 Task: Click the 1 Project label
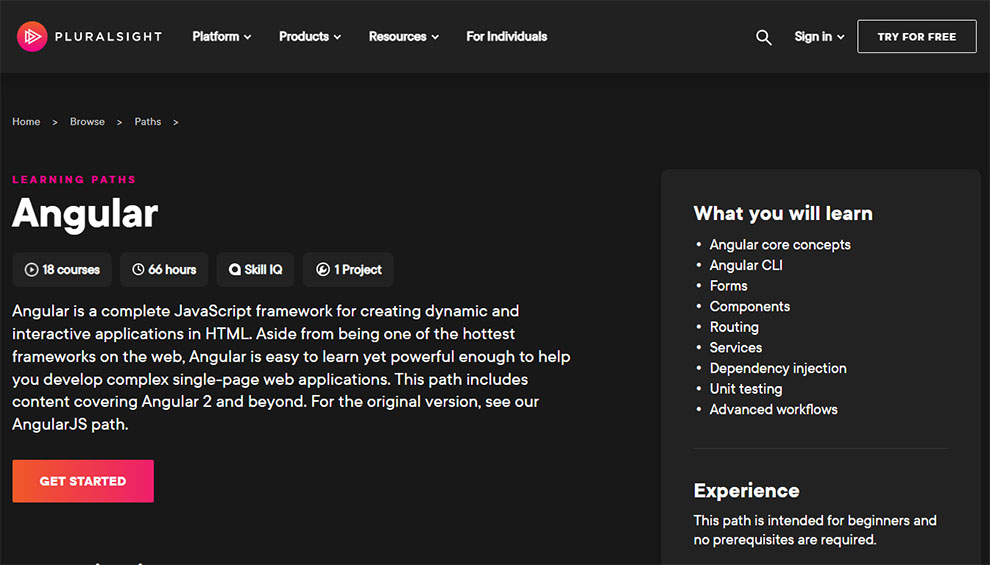pos(358,270)
